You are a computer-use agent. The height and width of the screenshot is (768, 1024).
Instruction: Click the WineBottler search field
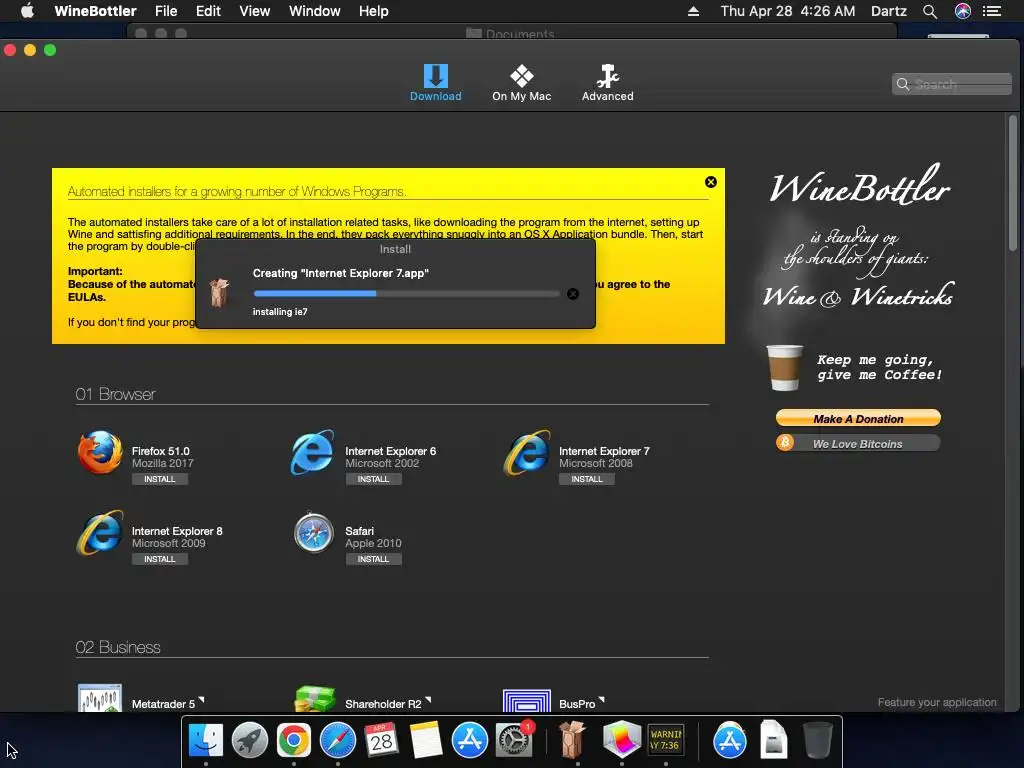(x=952, y=84)
